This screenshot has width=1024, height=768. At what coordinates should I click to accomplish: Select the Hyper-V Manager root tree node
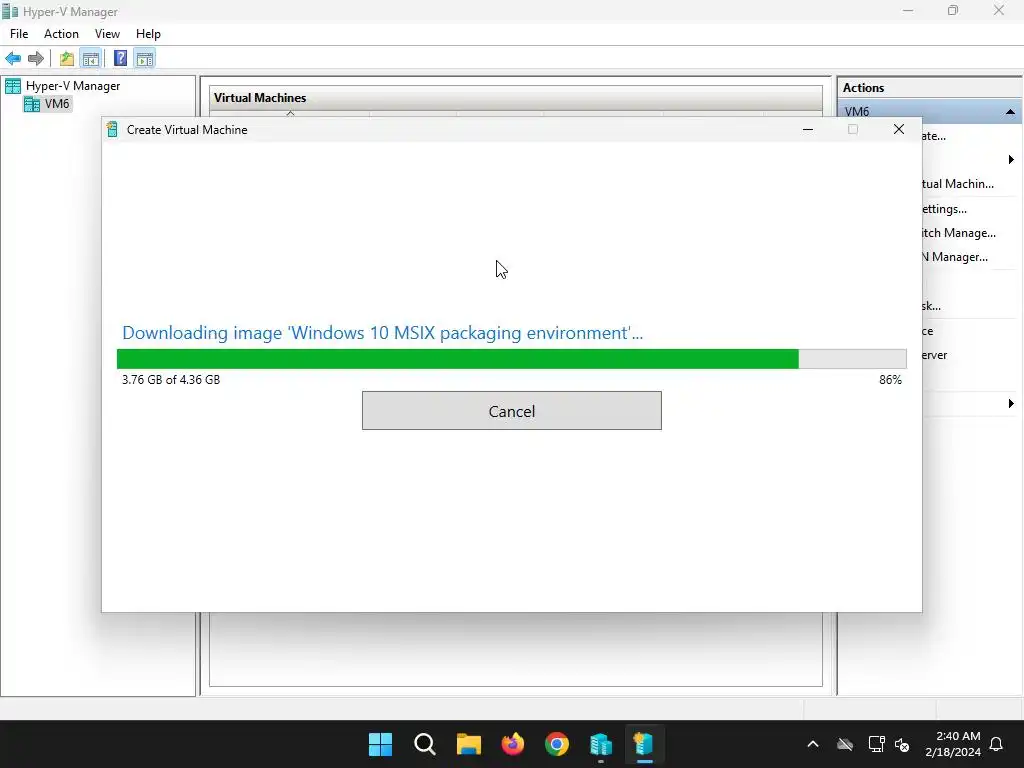point(72,86)
